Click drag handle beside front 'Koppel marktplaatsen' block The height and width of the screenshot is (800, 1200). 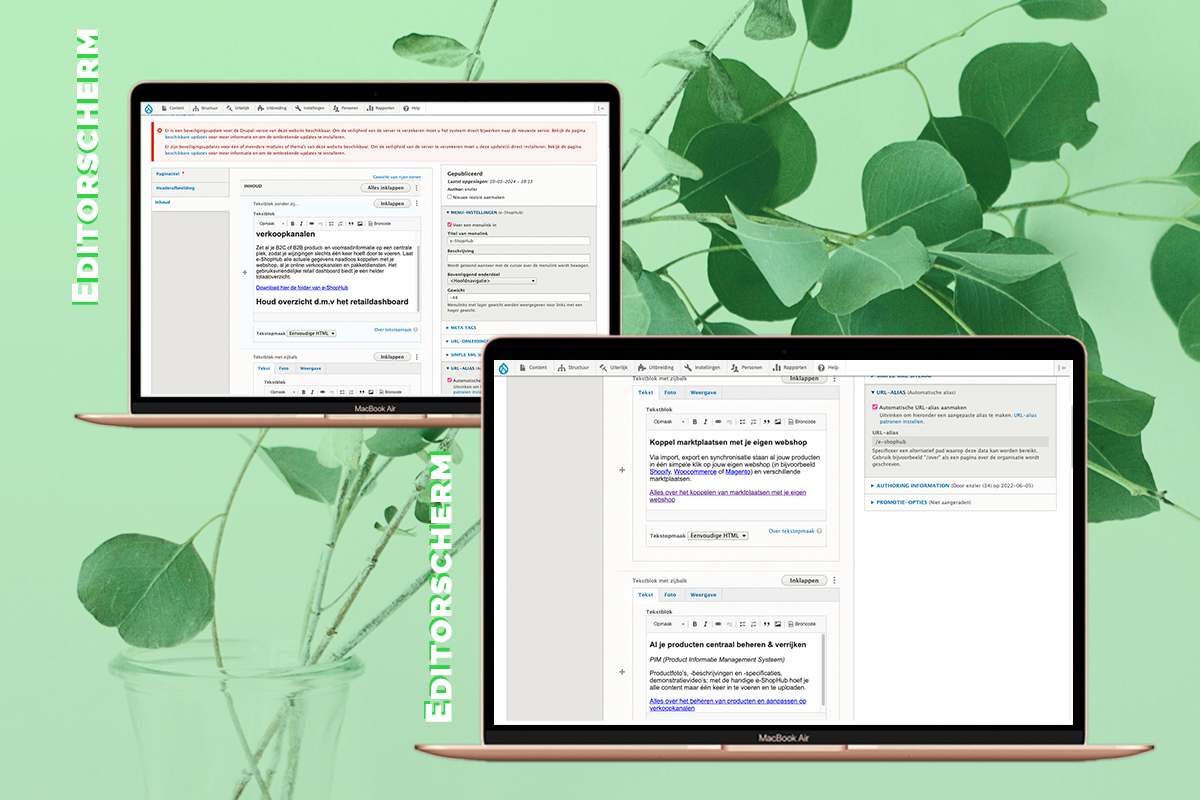click(x=622, y=469)
